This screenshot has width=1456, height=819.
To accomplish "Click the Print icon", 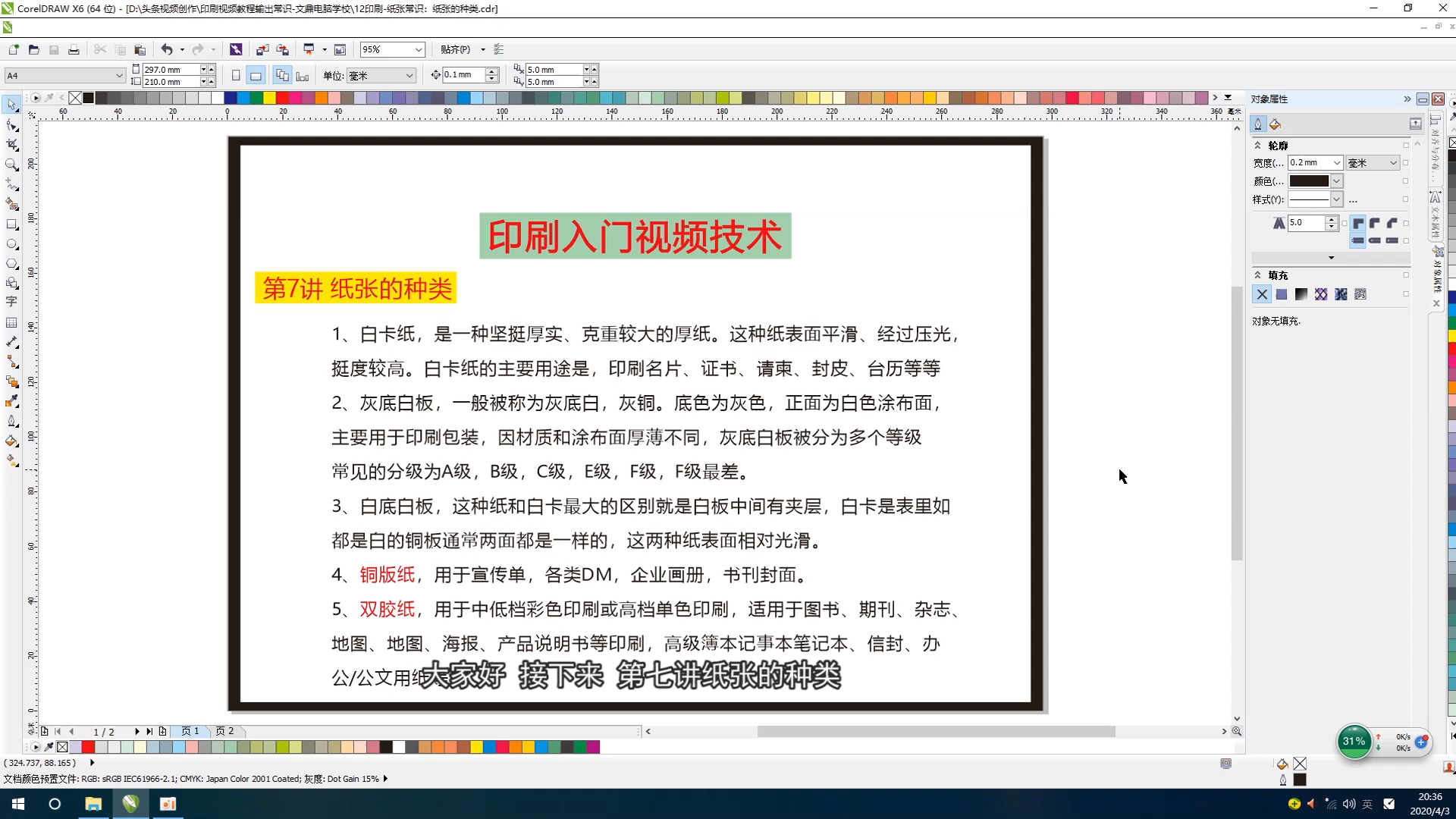I will pyautogui.click(x=74, y=49).
